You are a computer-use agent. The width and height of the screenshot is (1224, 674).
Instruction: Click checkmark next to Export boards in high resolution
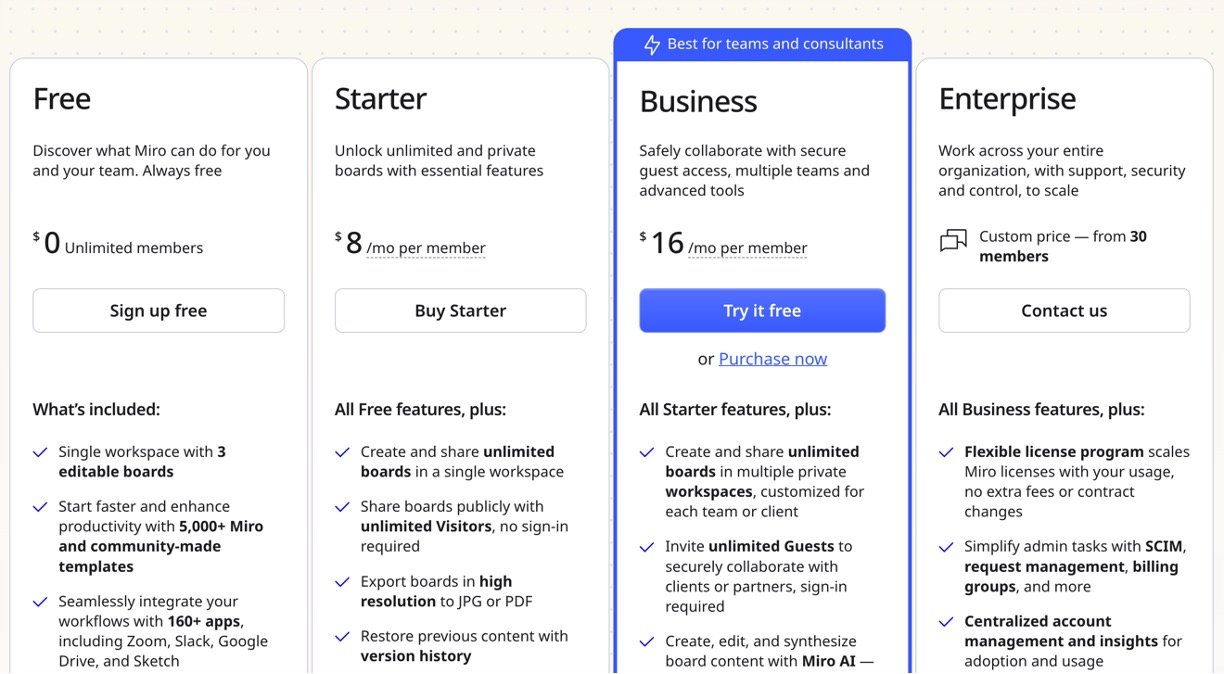point(342,583)
